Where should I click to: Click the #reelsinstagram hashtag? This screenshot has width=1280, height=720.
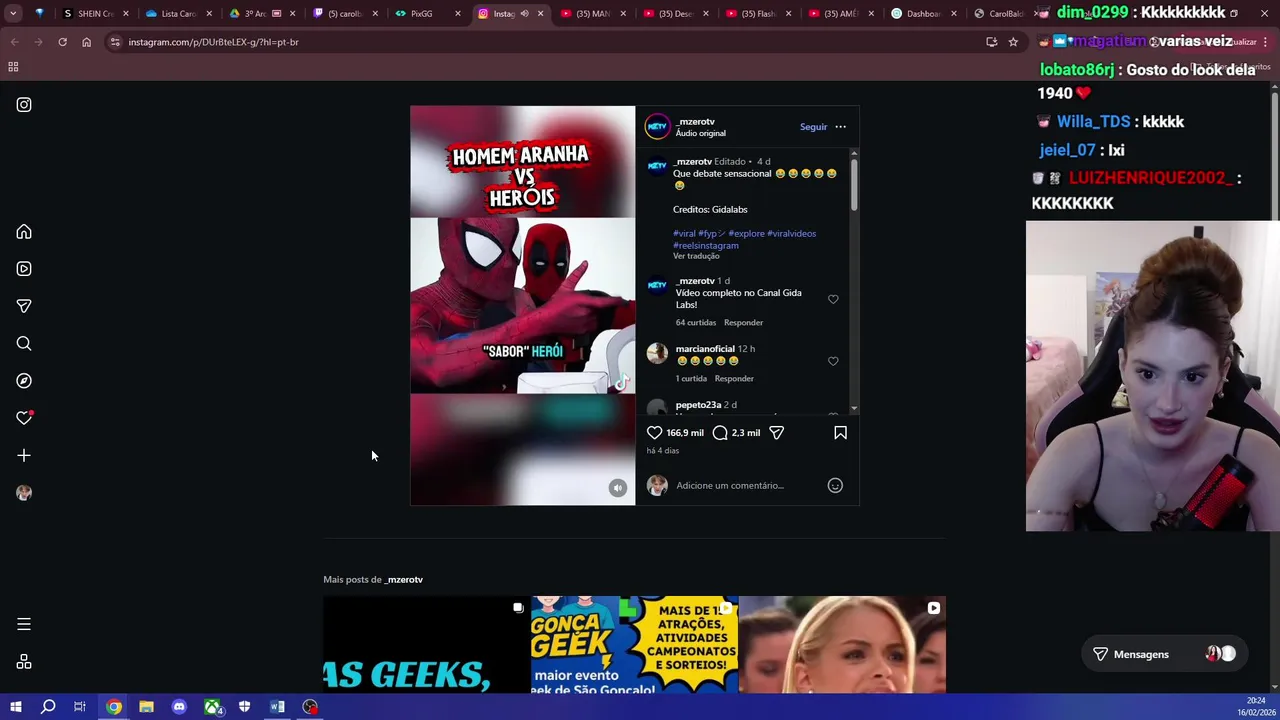[x=706, y=246]
